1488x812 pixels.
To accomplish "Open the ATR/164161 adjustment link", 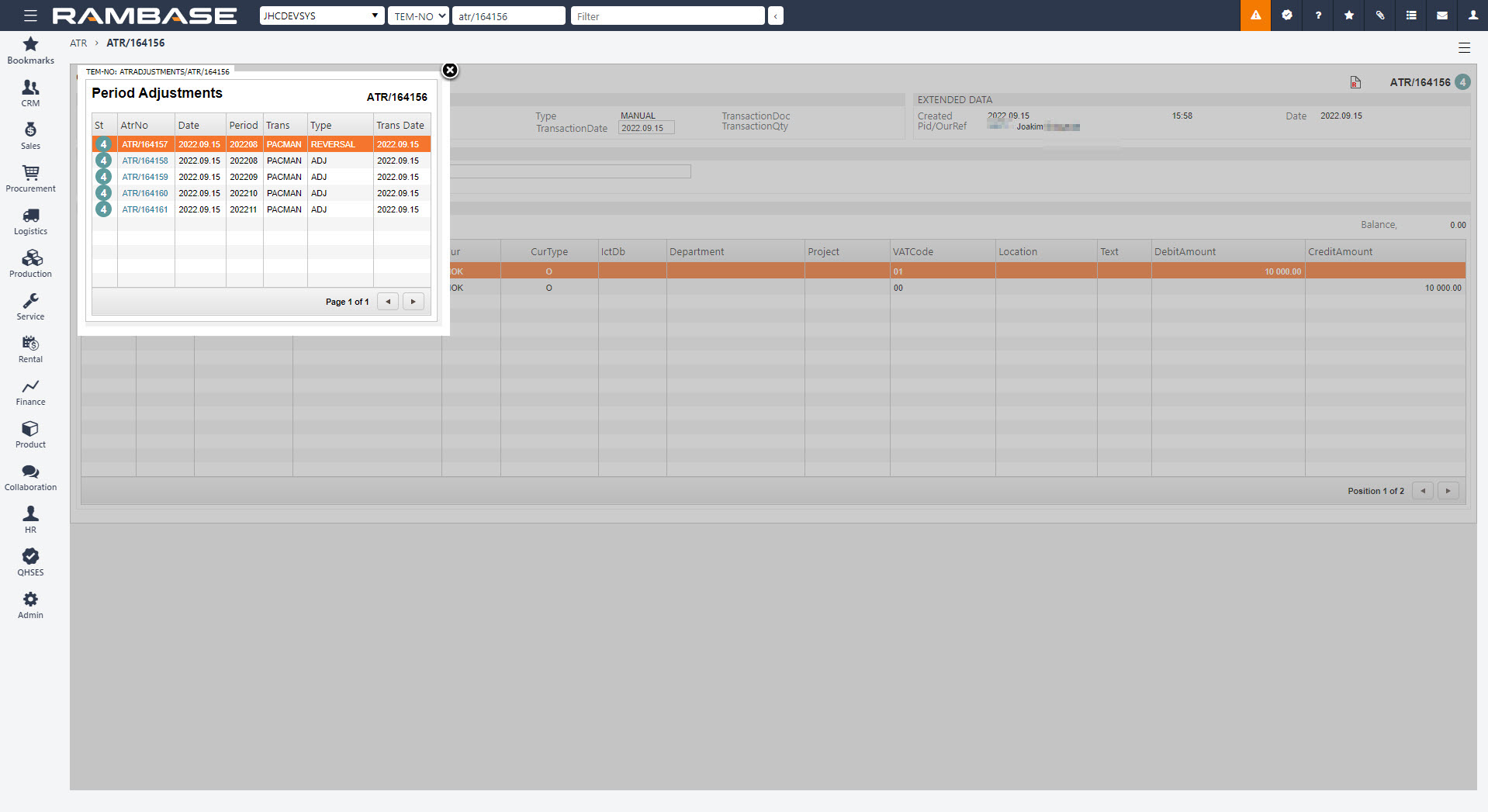I will point(144,209).
